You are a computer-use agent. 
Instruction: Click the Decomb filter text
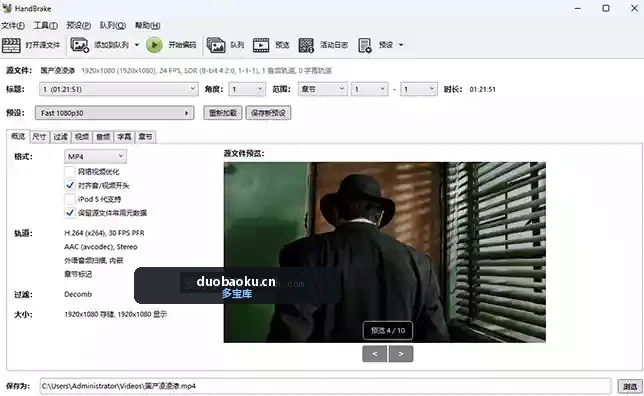coord(78,294)
